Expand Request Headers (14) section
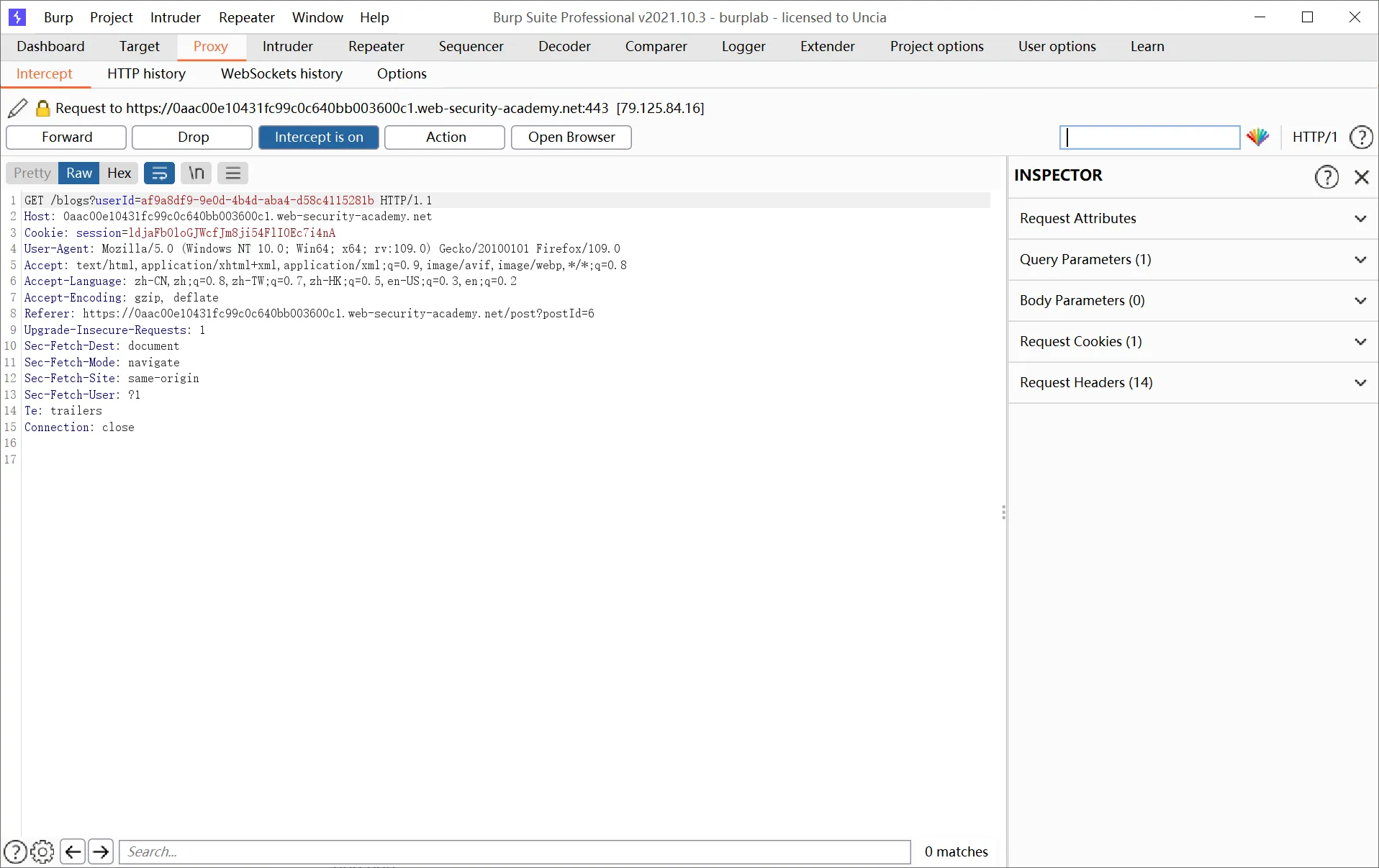 click(1193, 382)
